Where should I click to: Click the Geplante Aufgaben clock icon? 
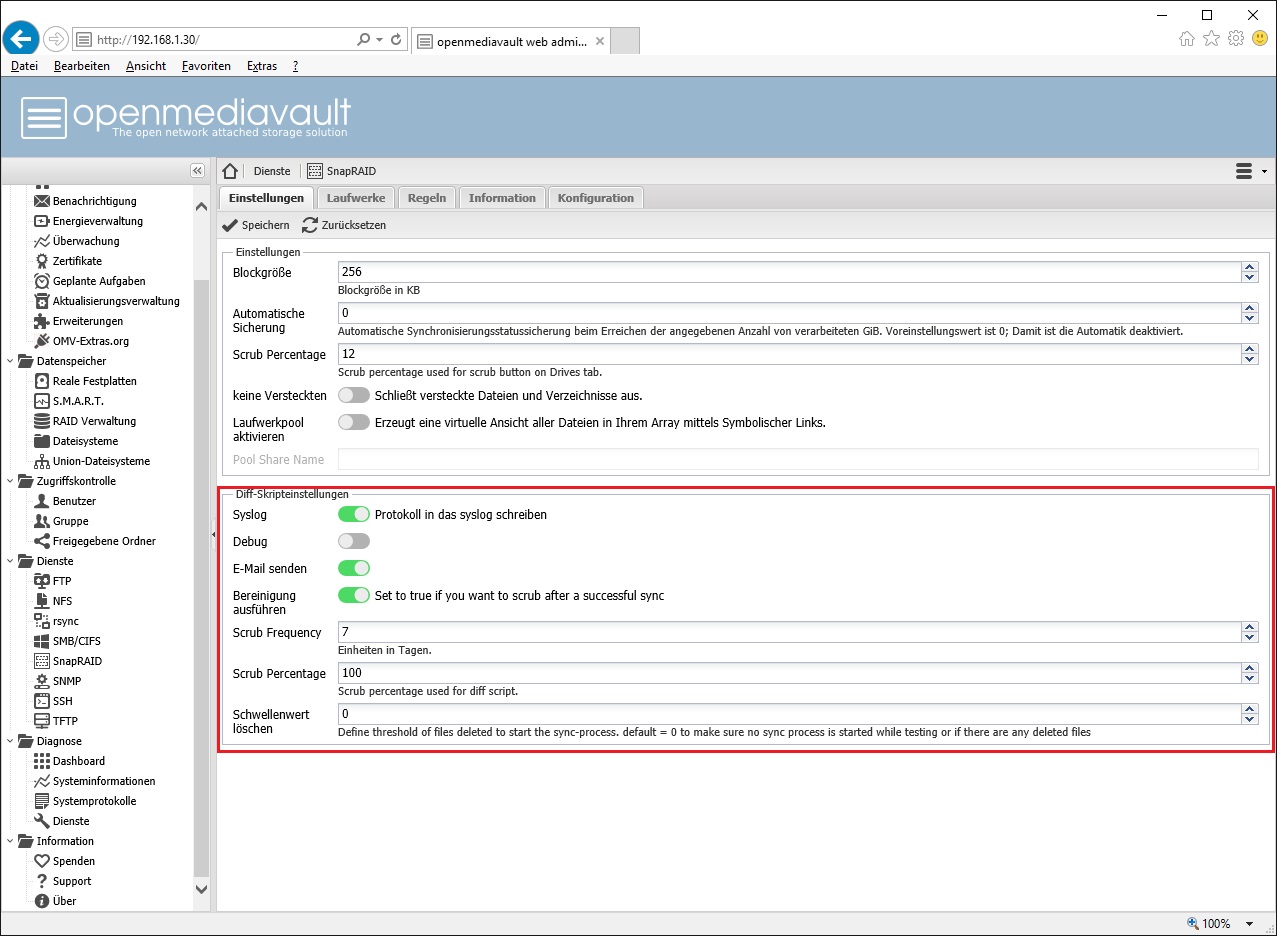pyautogui.click(x=42, y=281)
